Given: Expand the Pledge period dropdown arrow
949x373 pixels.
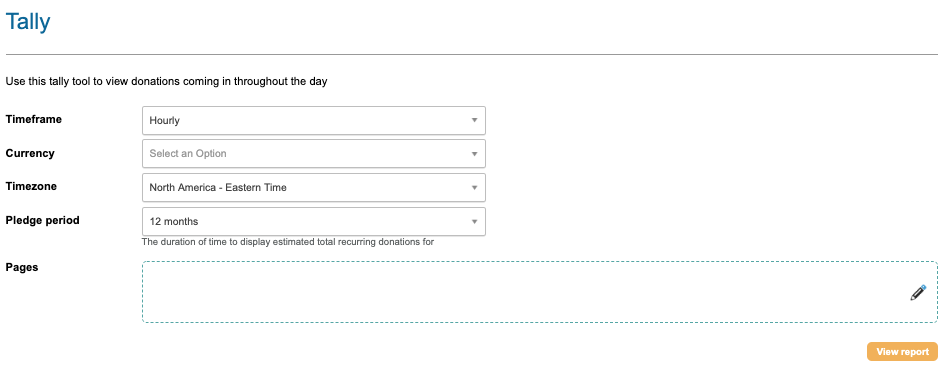Looking at the screenshot, I should point(474,222).
